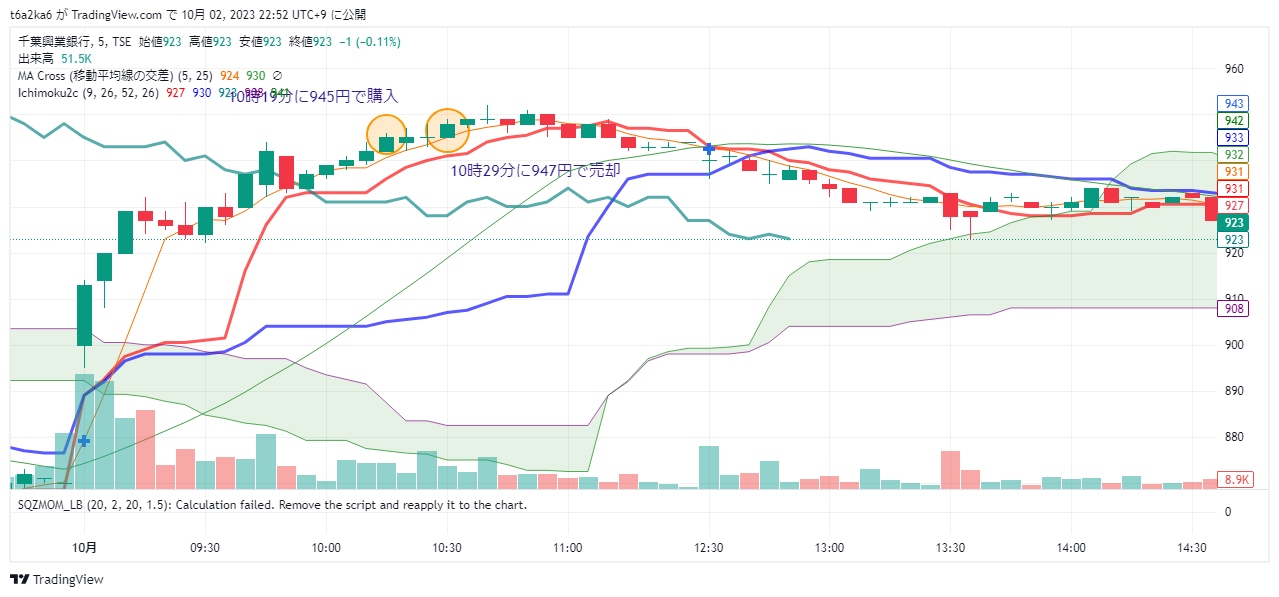The image size is (1279, 597).
Task: Click the dark green 923 current price label
Action: [x=1233, y=223]
